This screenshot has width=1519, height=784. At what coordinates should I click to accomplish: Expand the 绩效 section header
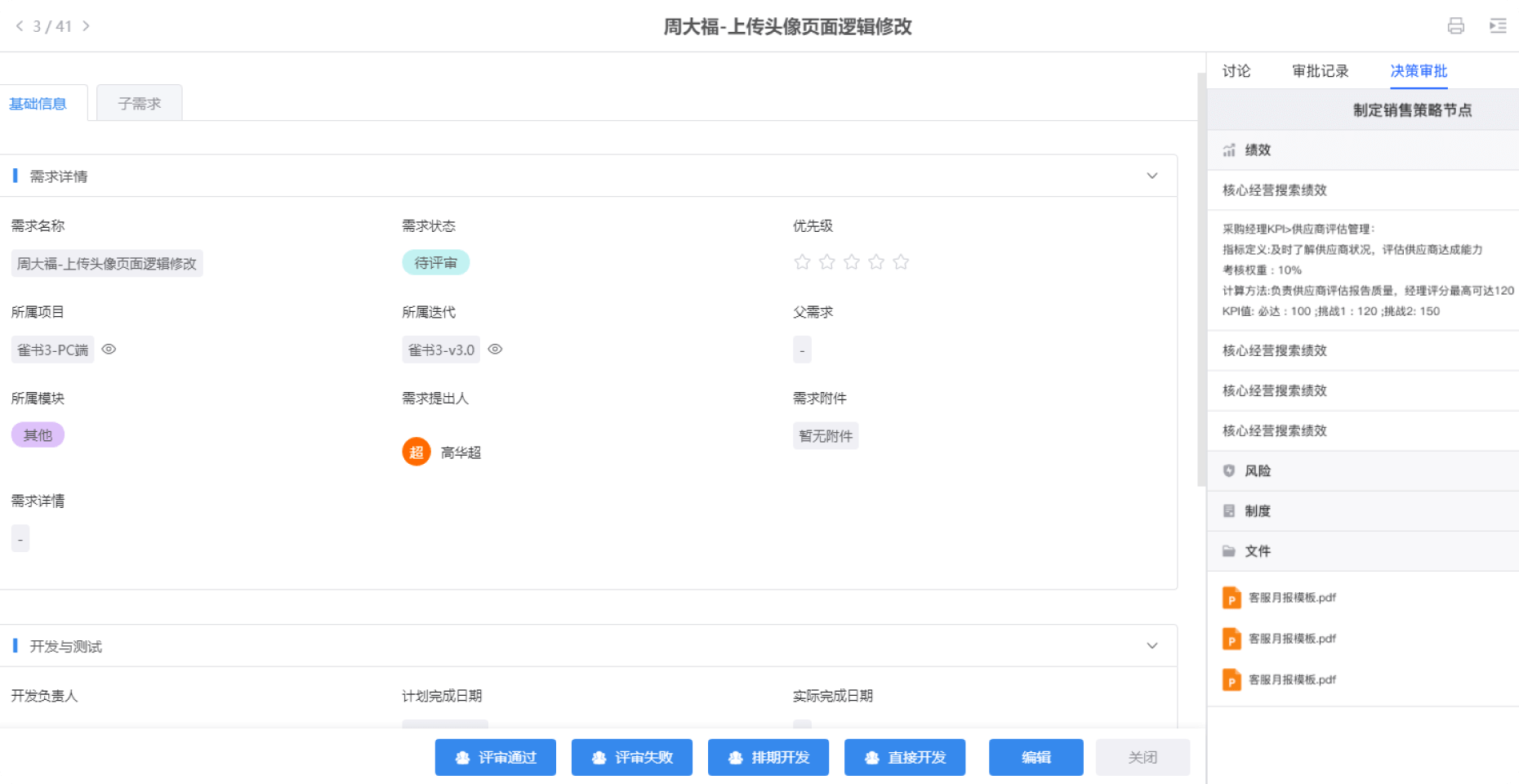[x=1363, y=150]
